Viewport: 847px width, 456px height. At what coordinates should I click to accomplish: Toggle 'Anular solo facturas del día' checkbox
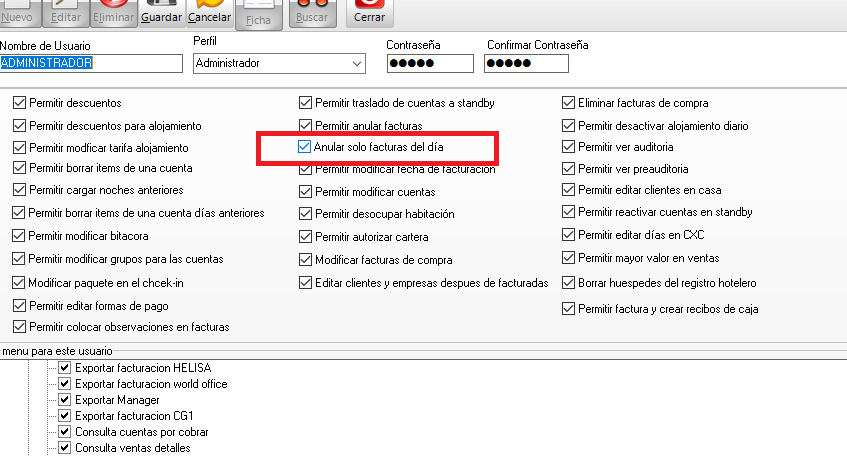pyautogui.click(x=305, y=148)
